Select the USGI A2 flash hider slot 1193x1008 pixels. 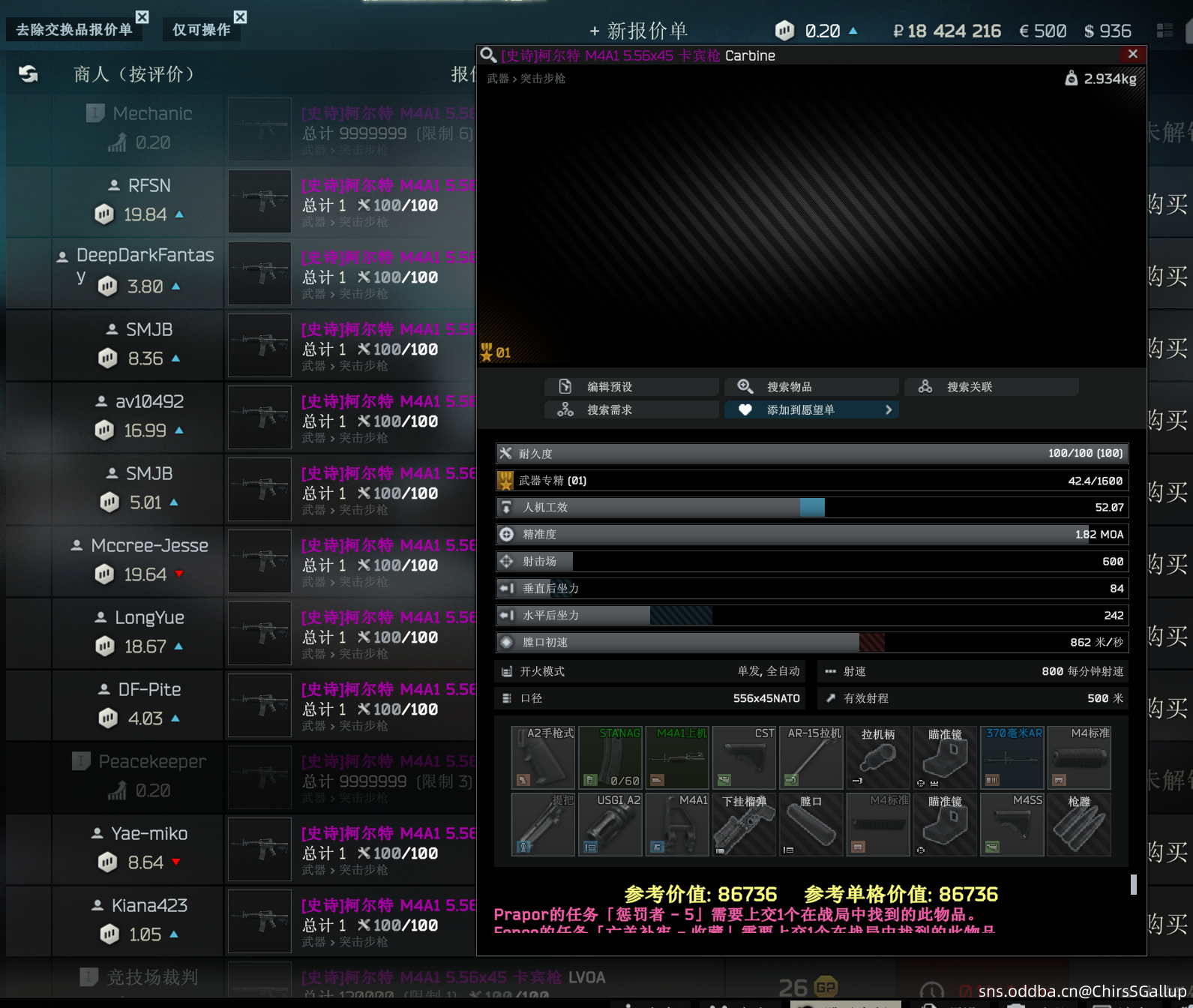pyautogui.click(x=610, y=824)
